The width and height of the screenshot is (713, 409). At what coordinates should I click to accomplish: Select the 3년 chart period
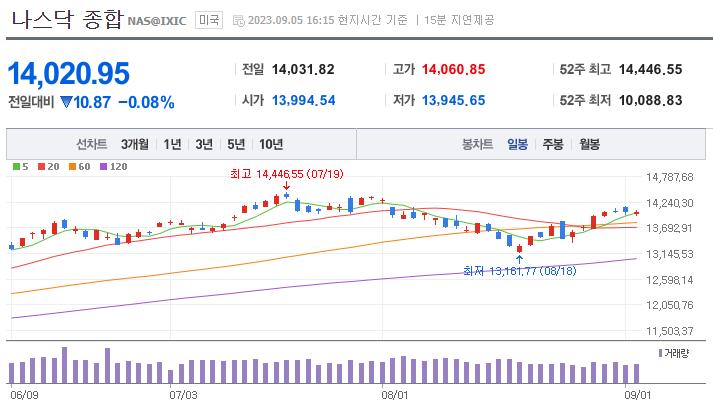coord(204,145)
